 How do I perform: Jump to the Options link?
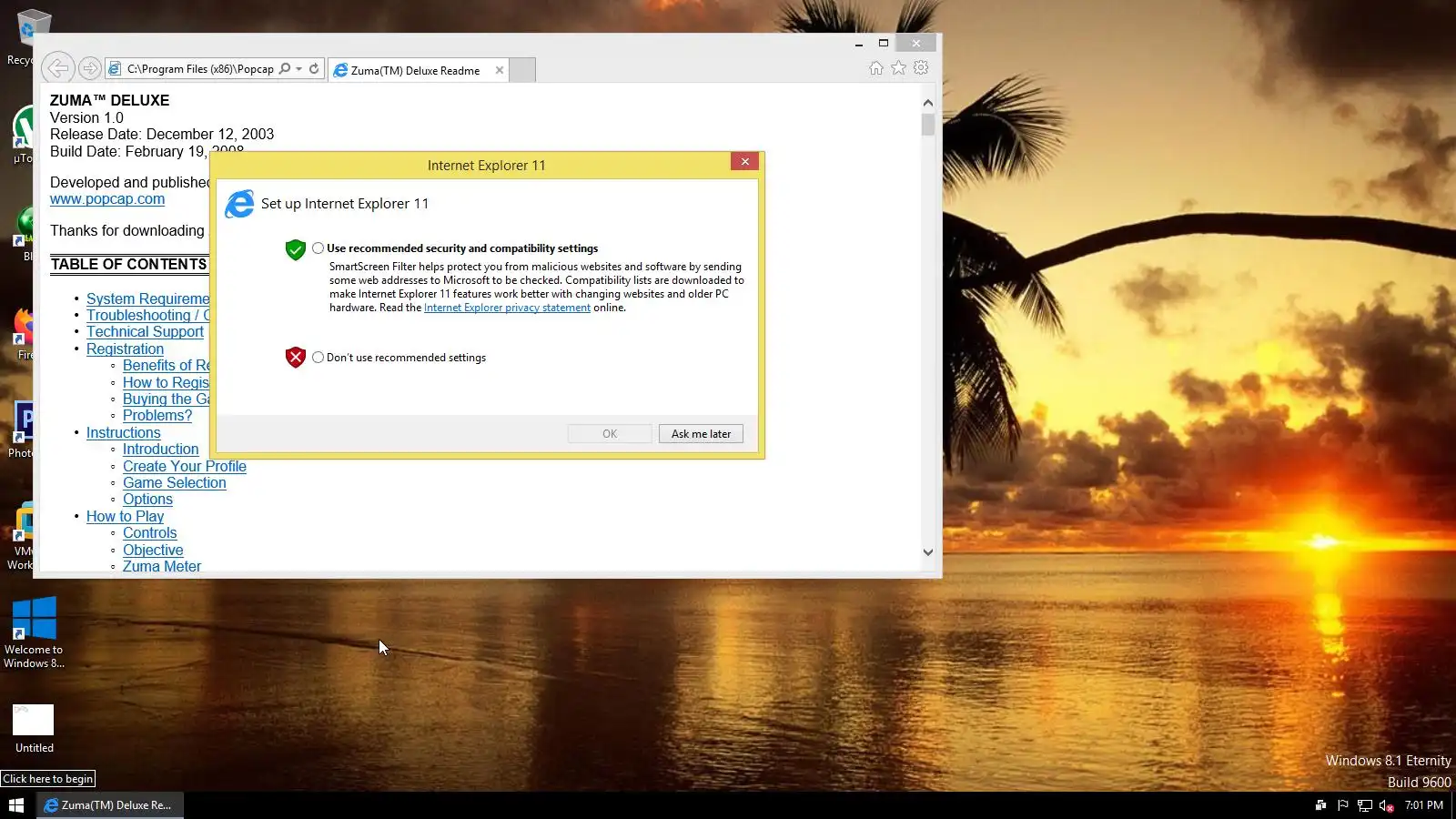(x=147, y=500)
